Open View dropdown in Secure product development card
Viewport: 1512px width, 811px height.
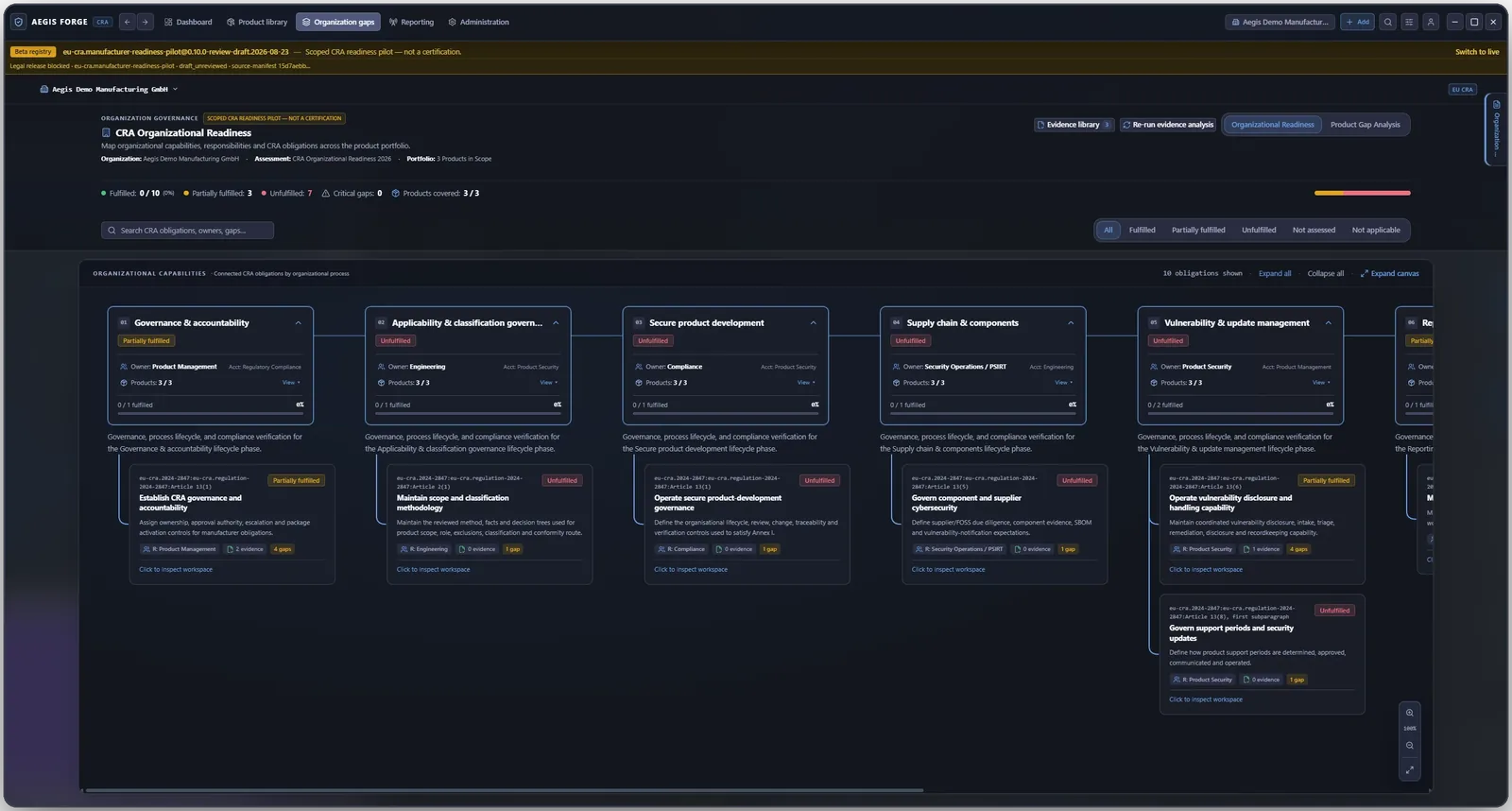(x=806, y=383)
